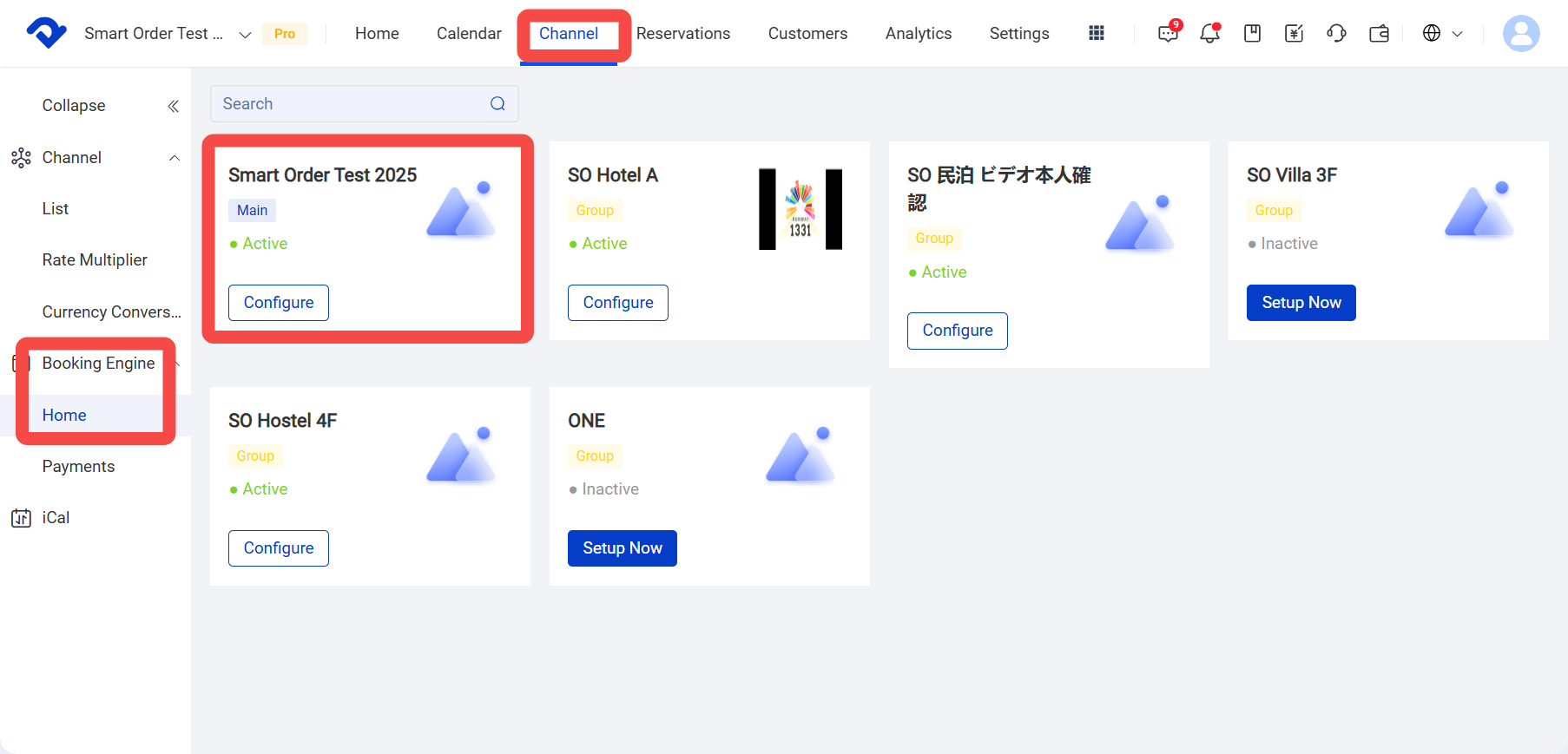Select Home under Booking Engine in sidebar

(64, 416)
